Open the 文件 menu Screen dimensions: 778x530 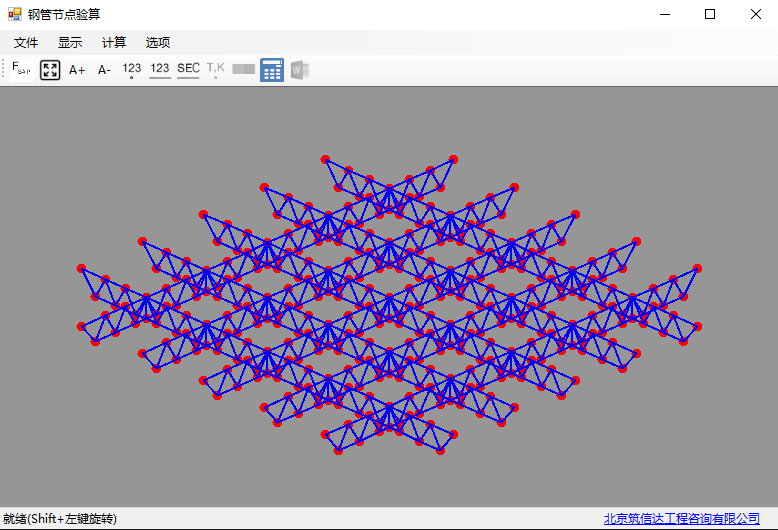pos(26,43)
